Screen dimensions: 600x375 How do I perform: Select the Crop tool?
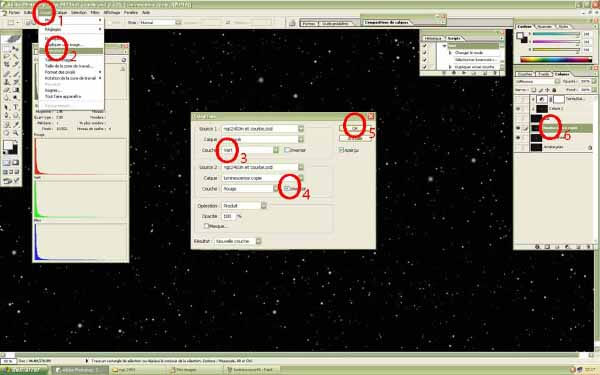[7, 65]
